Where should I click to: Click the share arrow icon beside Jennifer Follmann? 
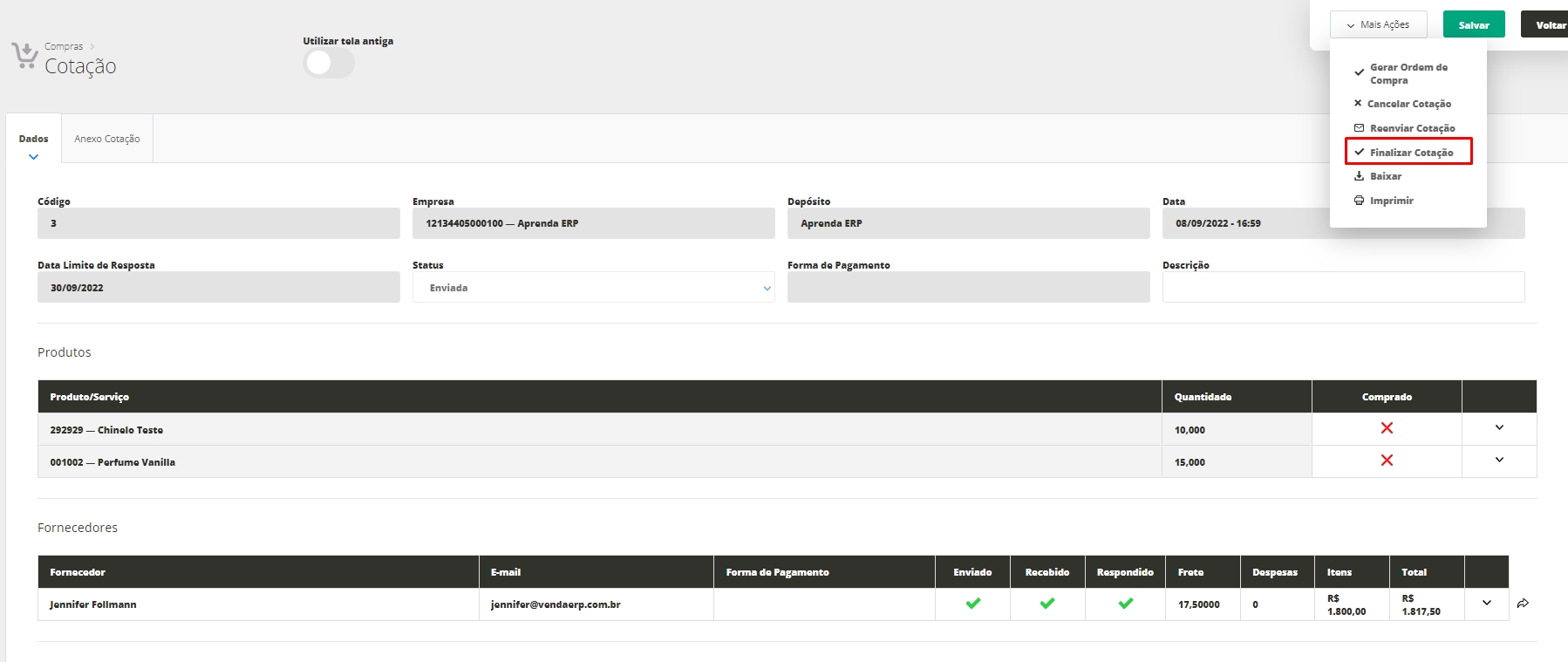point(1523,604)
